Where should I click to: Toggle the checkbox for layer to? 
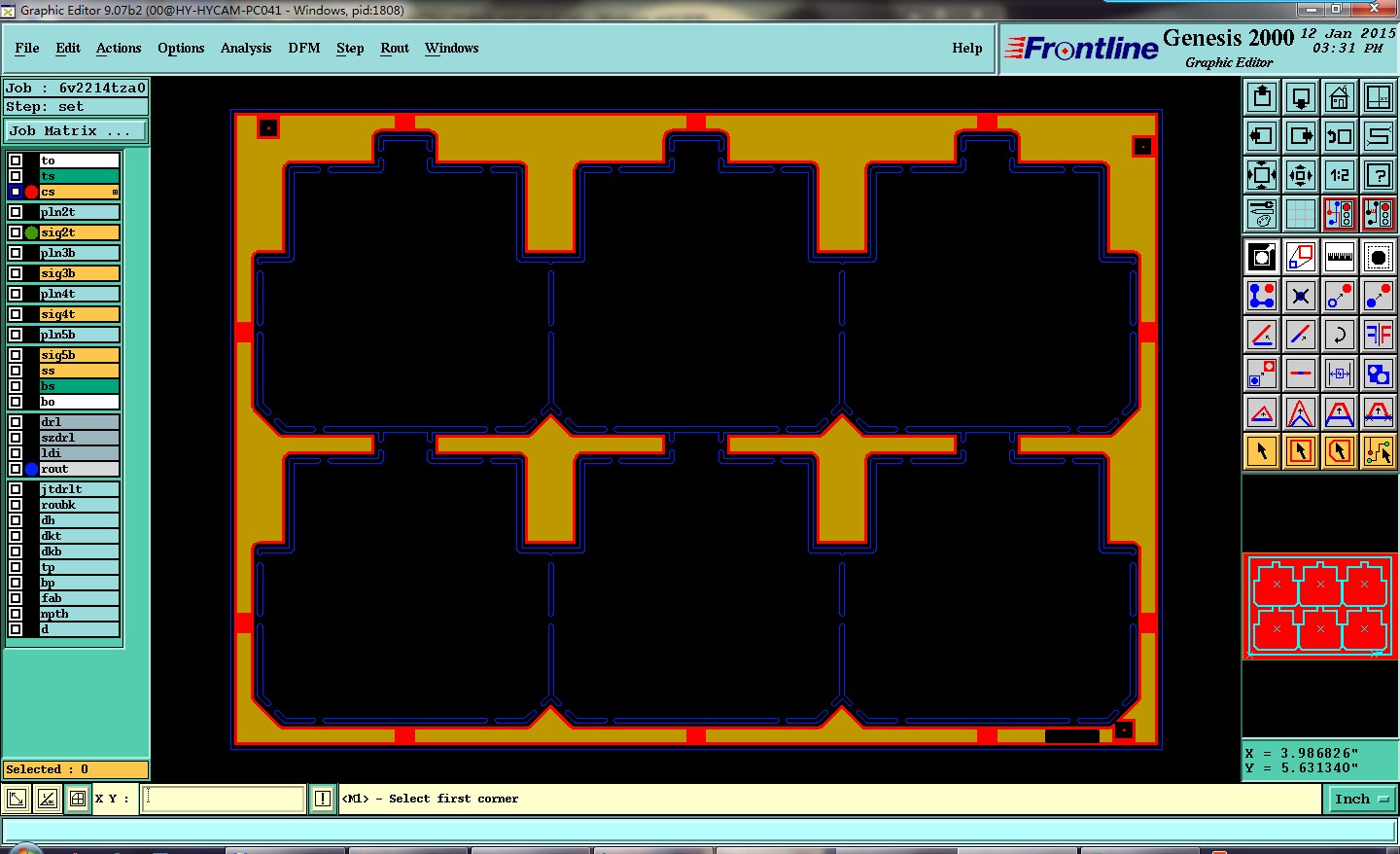(16, 160)
